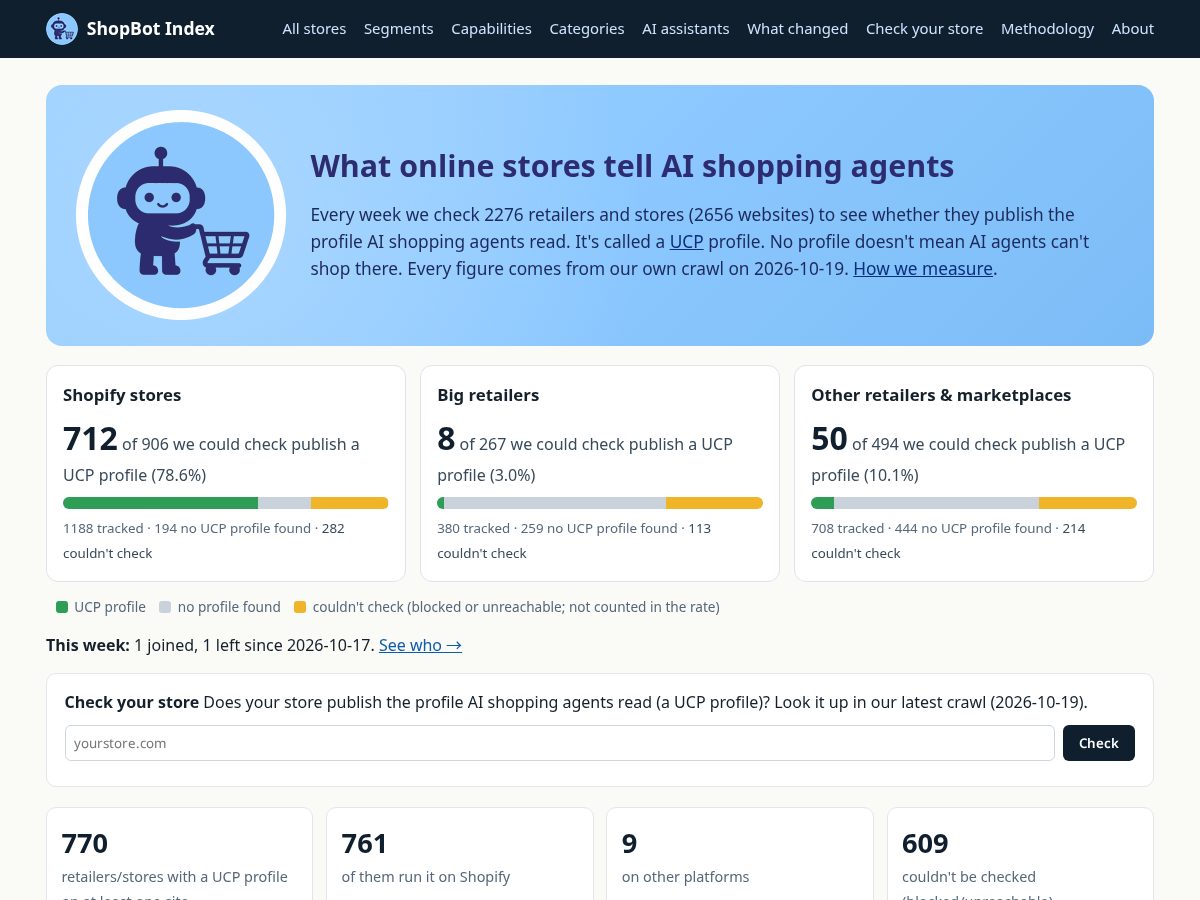This screenshot has width=1200, height=900.
Task: Click the Shopify stores card heading
Action: coord(122,395)
